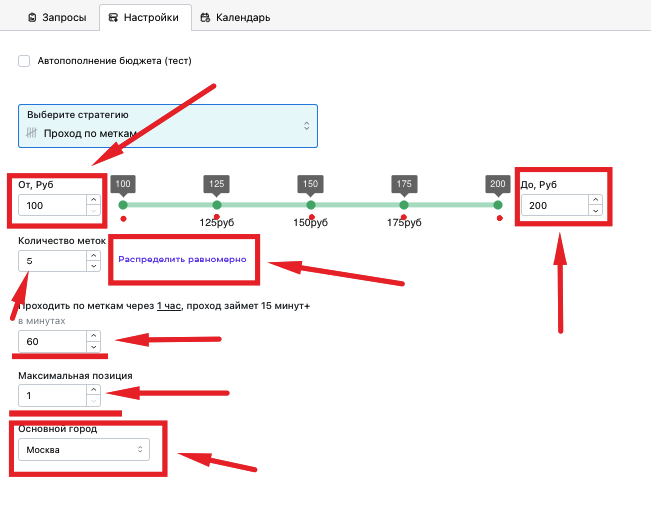Image resolution: width=651 pixels, height=527 pixels.
Task: Increase Максимальная позиция with up arrow
Action: [94, 390]
